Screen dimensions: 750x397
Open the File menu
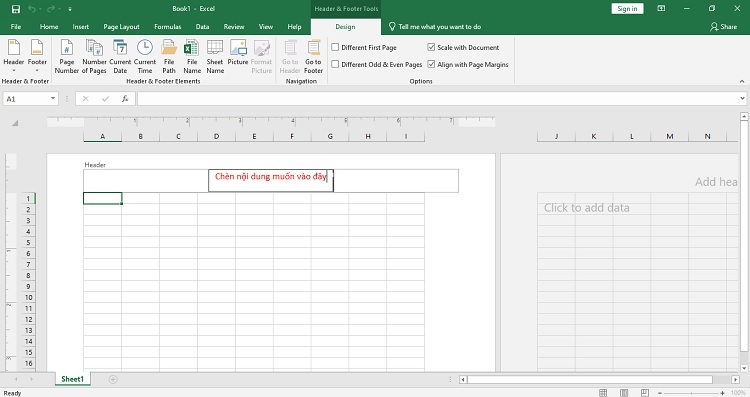[x=16, y=27]
